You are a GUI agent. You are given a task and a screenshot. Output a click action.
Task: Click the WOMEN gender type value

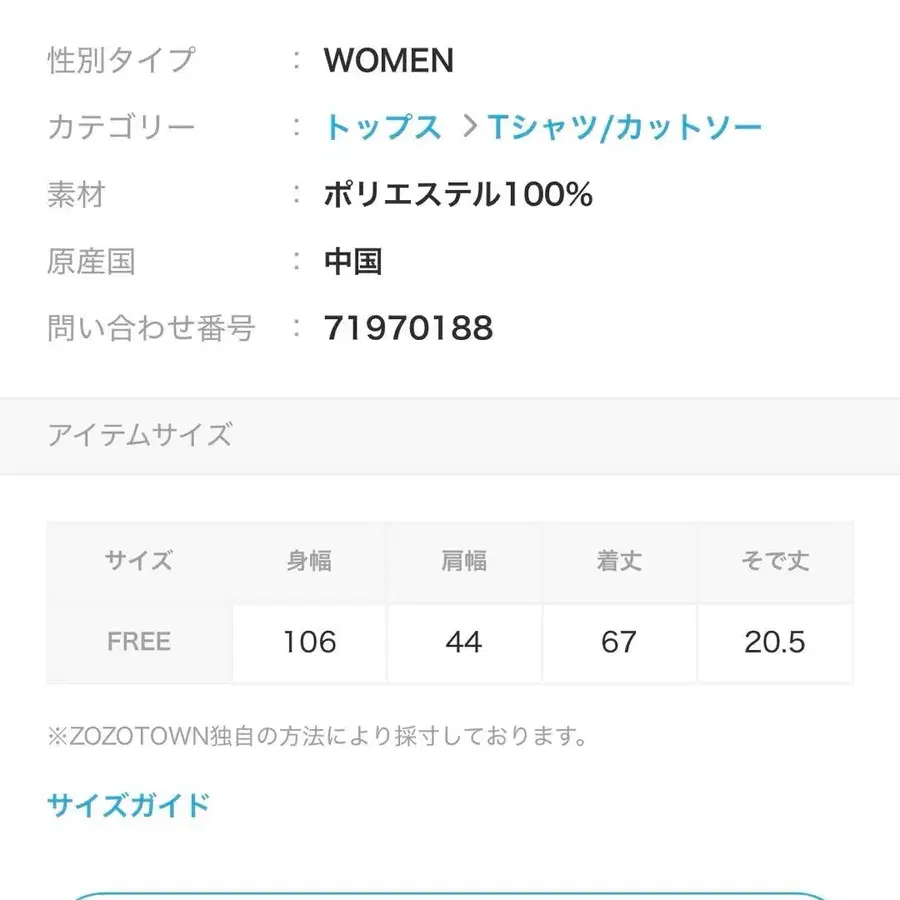point(388,61)
